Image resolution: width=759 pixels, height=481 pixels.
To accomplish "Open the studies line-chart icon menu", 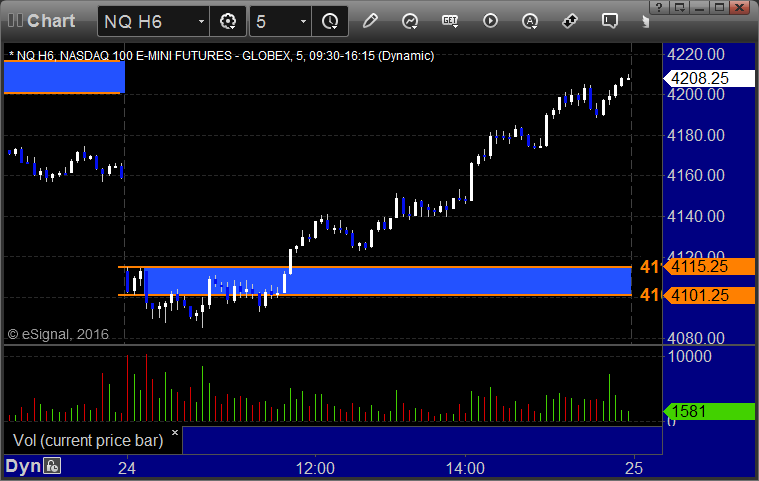I will click(x=410, y=21).
